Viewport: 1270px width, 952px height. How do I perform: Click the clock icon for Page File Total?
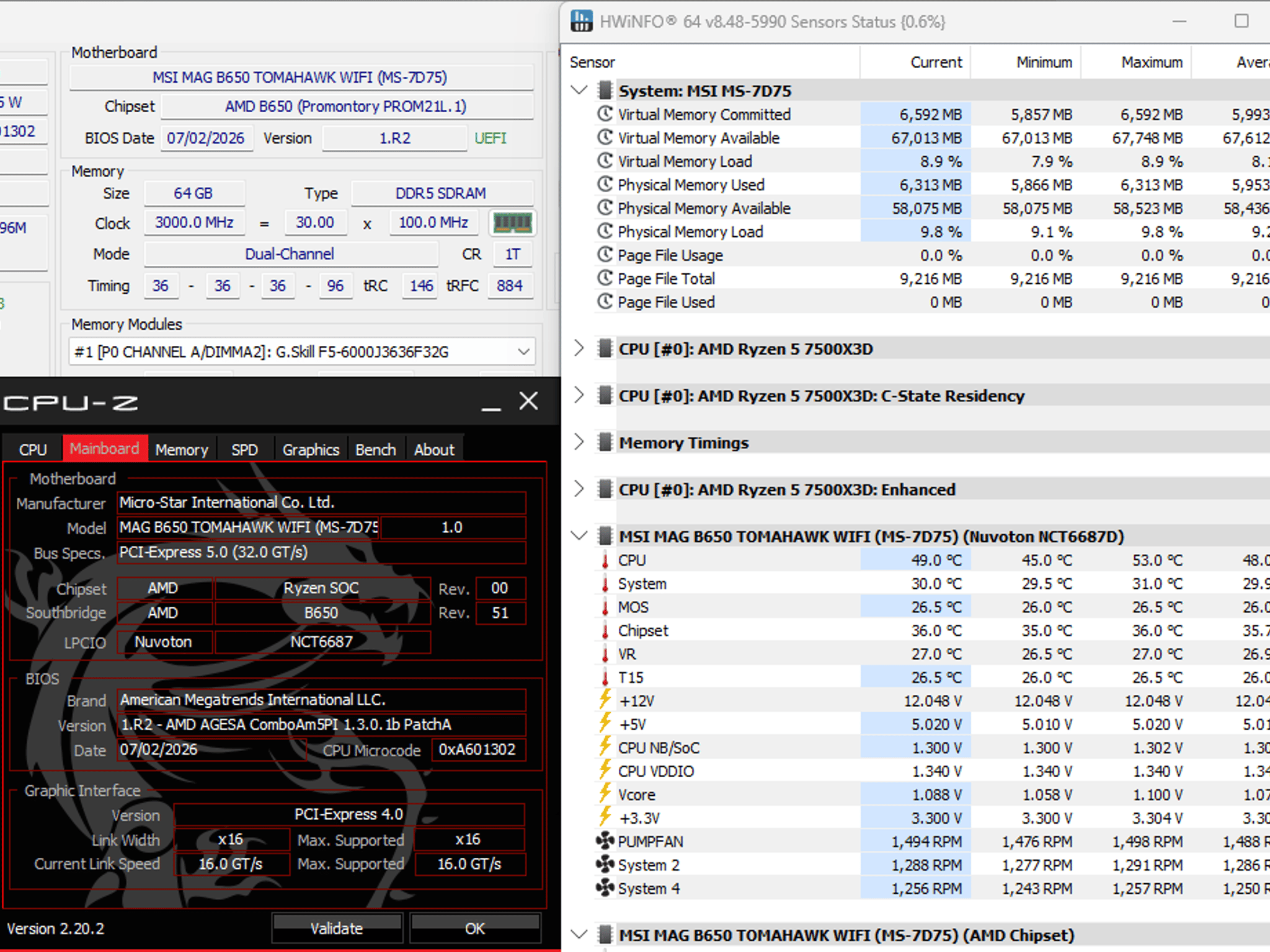(x=605, y=278)
